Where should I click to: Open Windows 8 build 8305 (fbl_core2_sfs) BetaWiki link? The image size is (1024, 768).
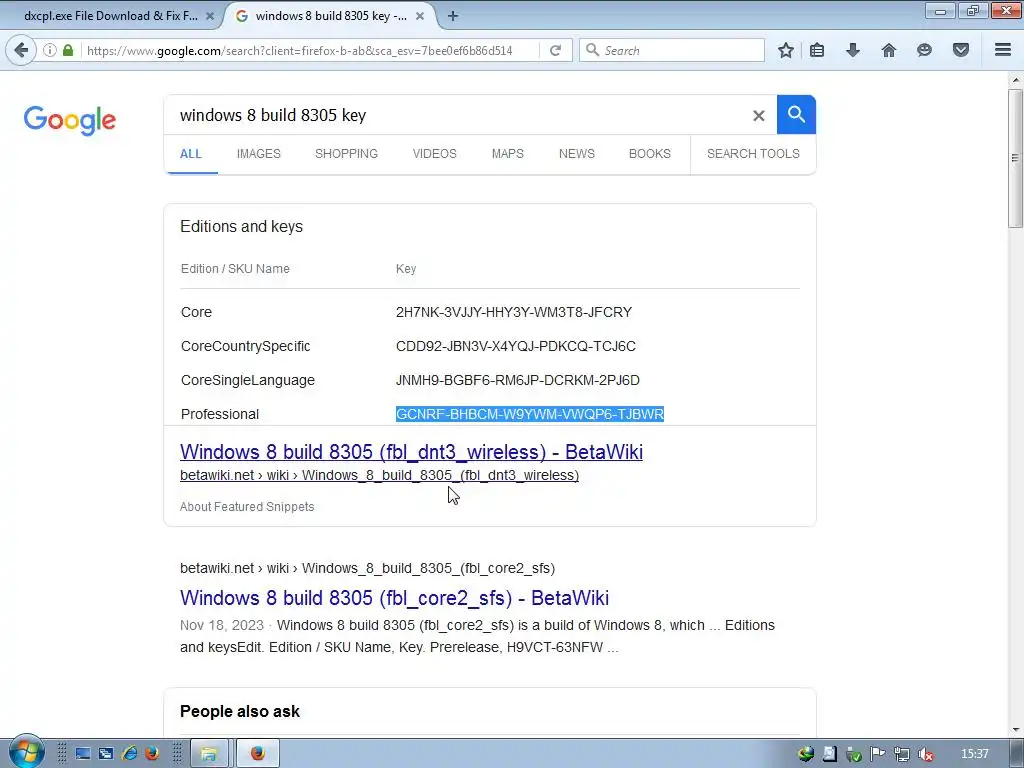coord(394,598)
